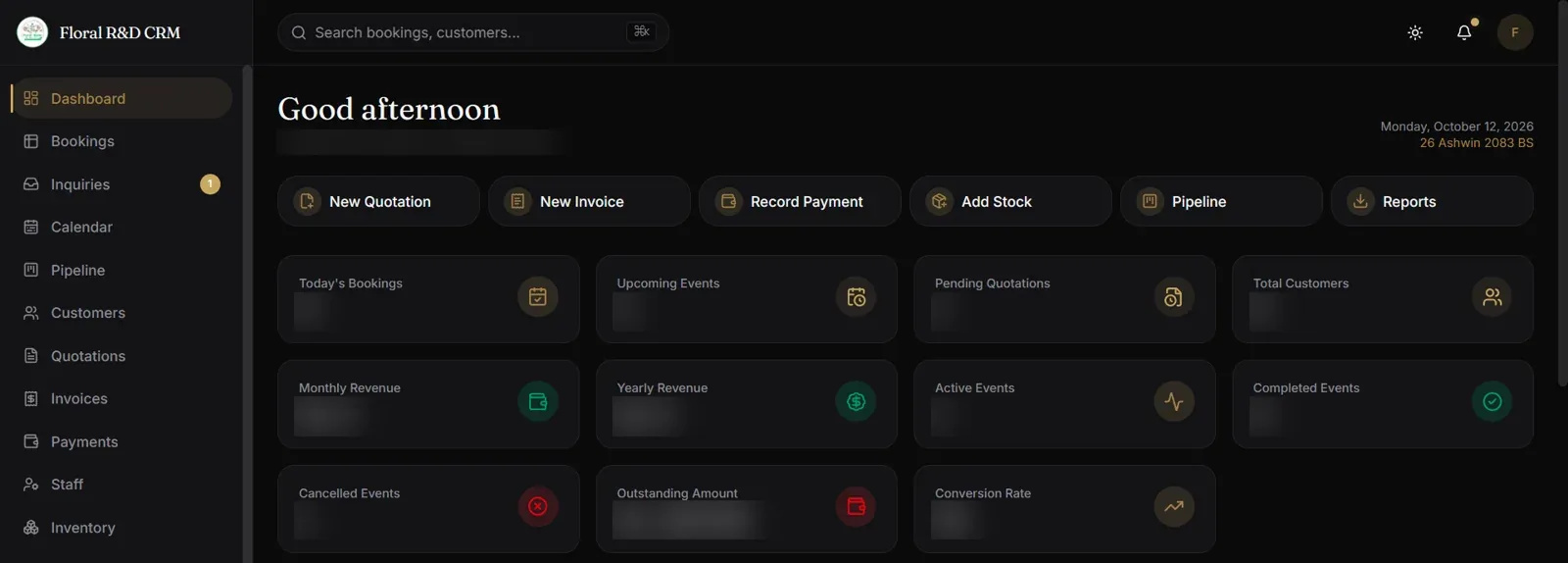Click the Outstanding Amount red wallet icon
The image size is (1568, 563).
click(857, 506)
